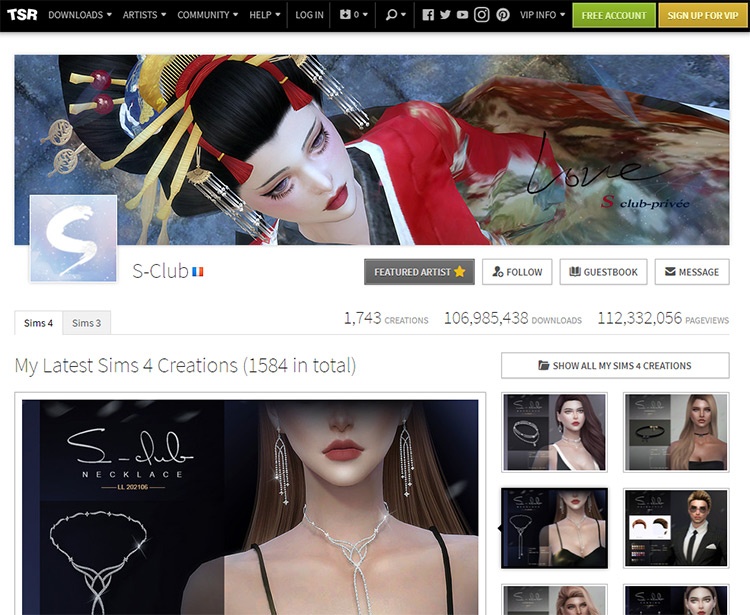This screenshot has height=615, width=750.
Task: Expand the VIP Info menu
Action: point(542,15)
